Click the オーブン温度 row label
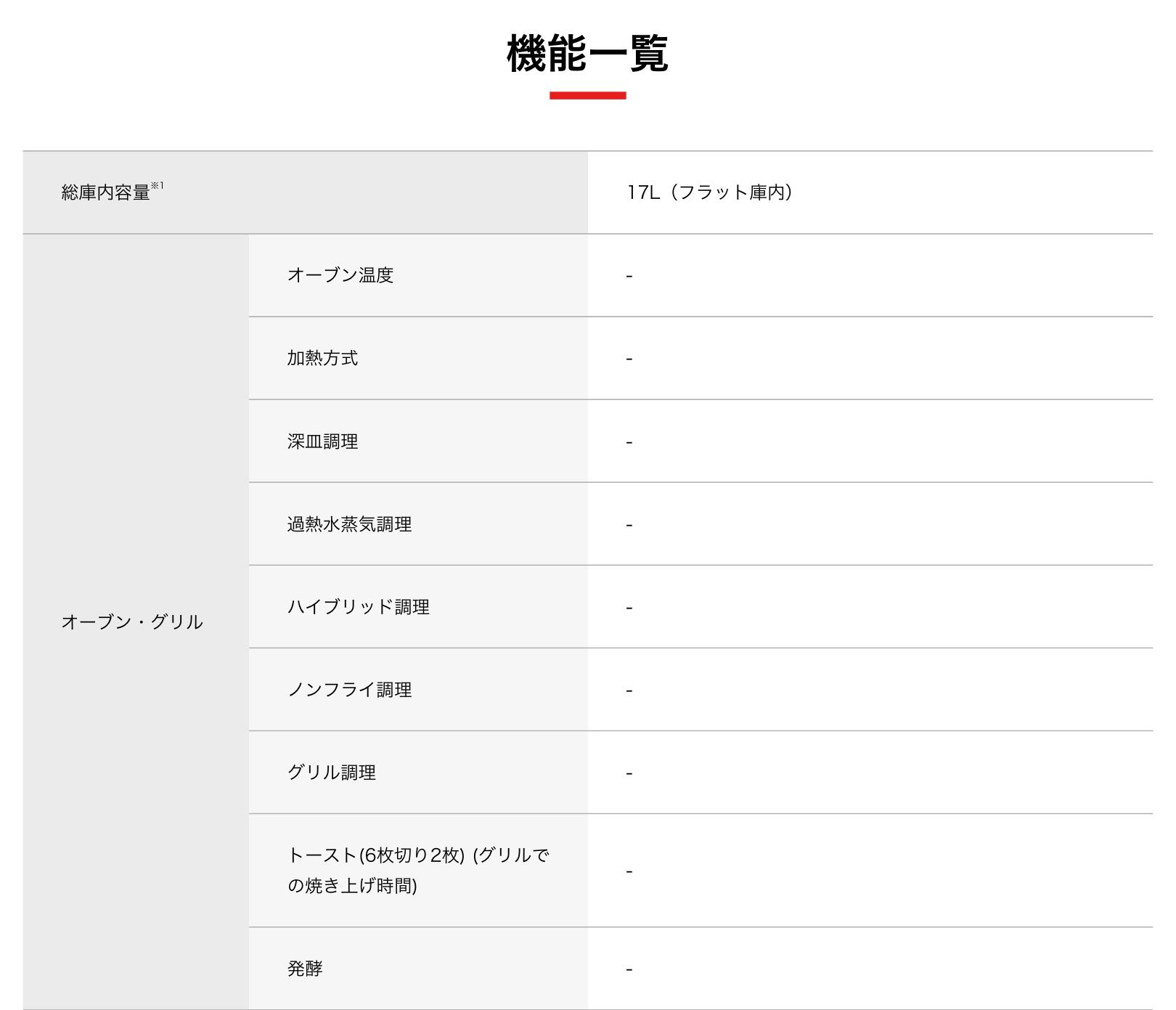Image resolution: width=1176 pixels, height=1010 pixels. (x=340, y=275)
